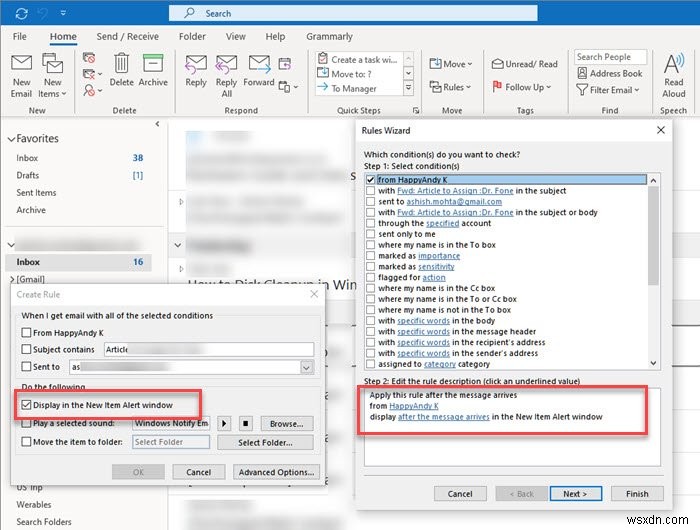Open Advanced Options in Create Rule
The width and height of the screenshot is (700, 530).
(x=276, y=472)
